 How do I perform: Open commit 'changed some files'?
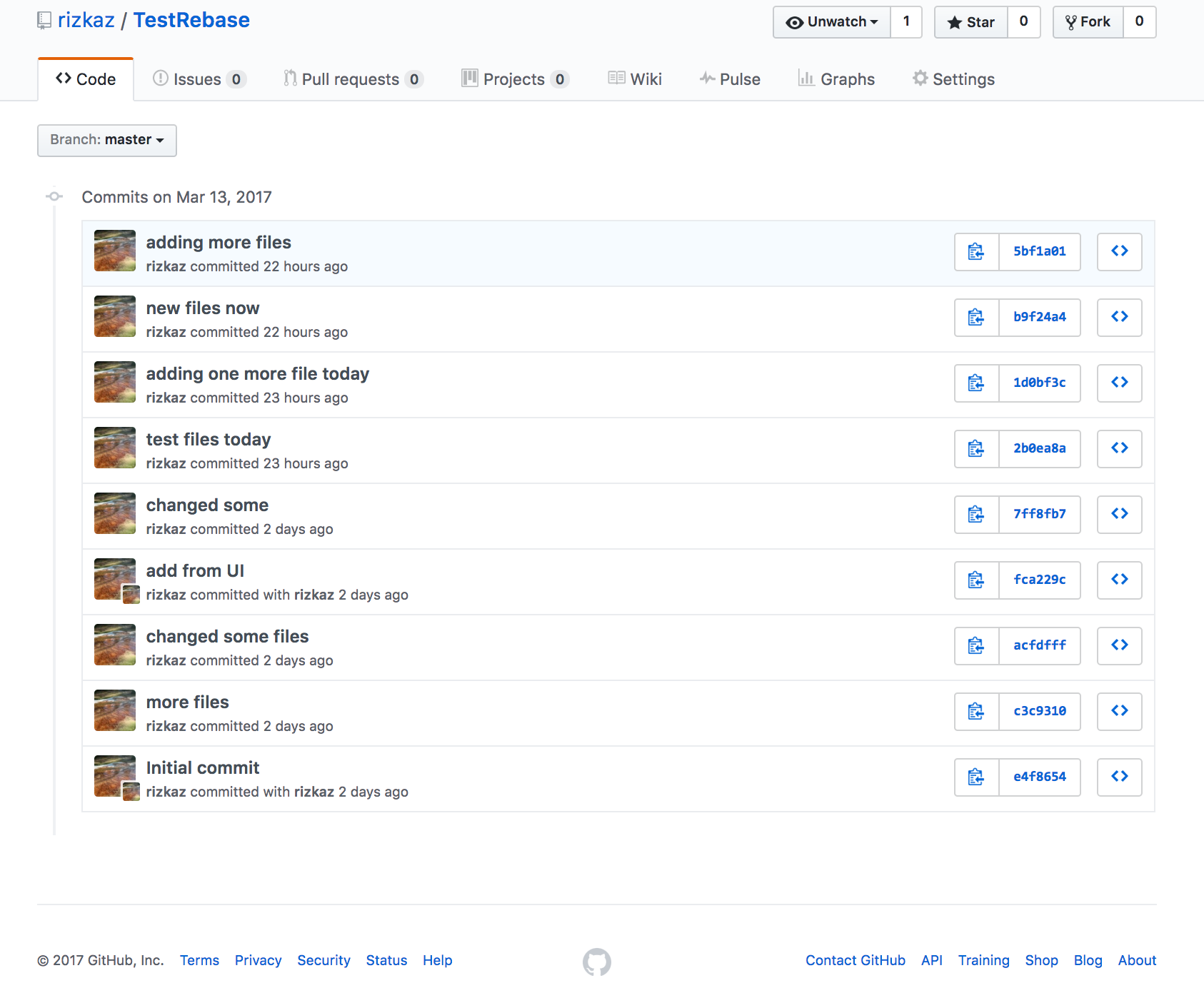pos(227,637)
